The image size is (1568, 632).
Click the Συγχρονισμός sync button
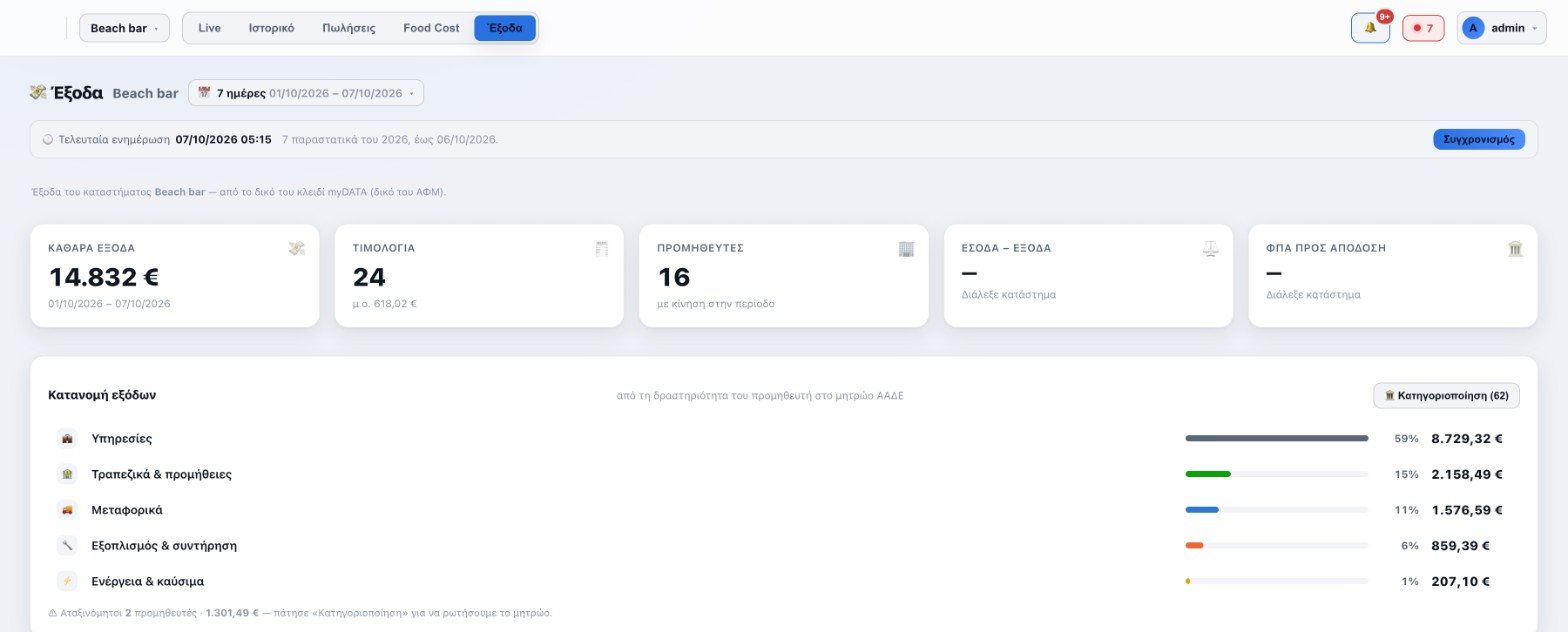[1479, 139]
